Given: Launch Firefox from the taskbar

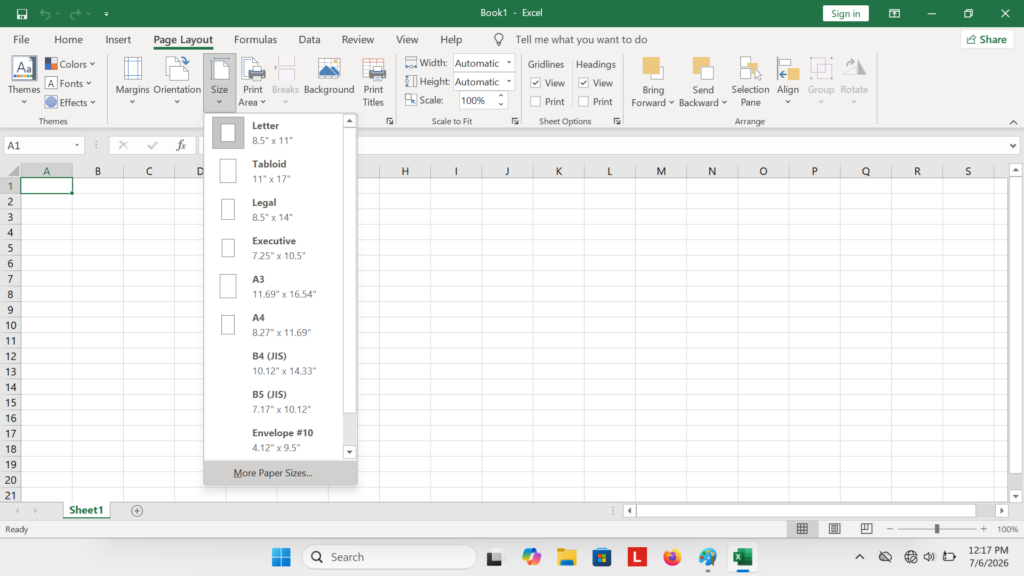Looking at the screenshot, I should click(672, 557).
